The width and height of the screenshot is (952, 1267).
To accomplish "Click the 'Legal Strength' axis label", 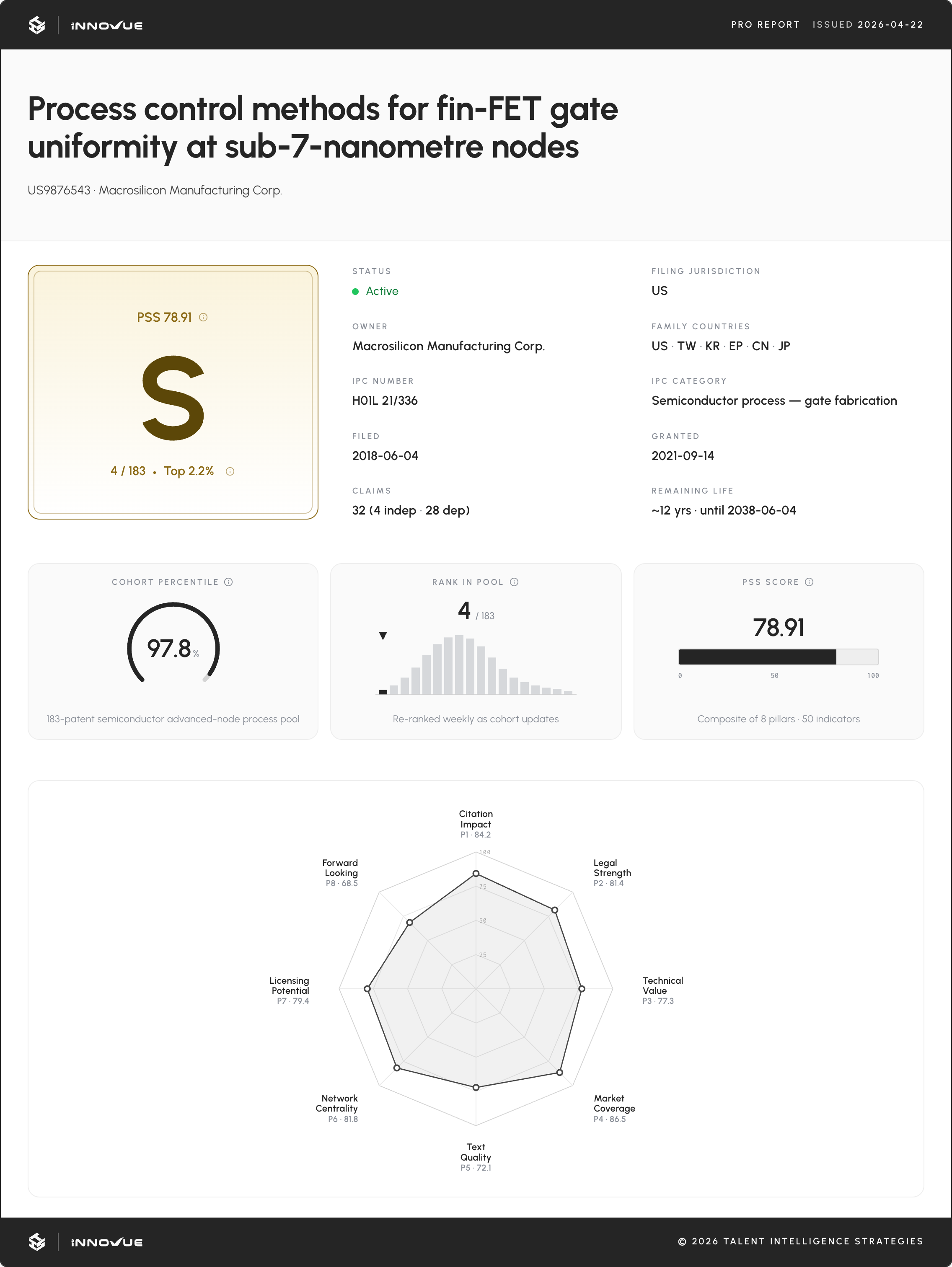I will coord(612,868).
